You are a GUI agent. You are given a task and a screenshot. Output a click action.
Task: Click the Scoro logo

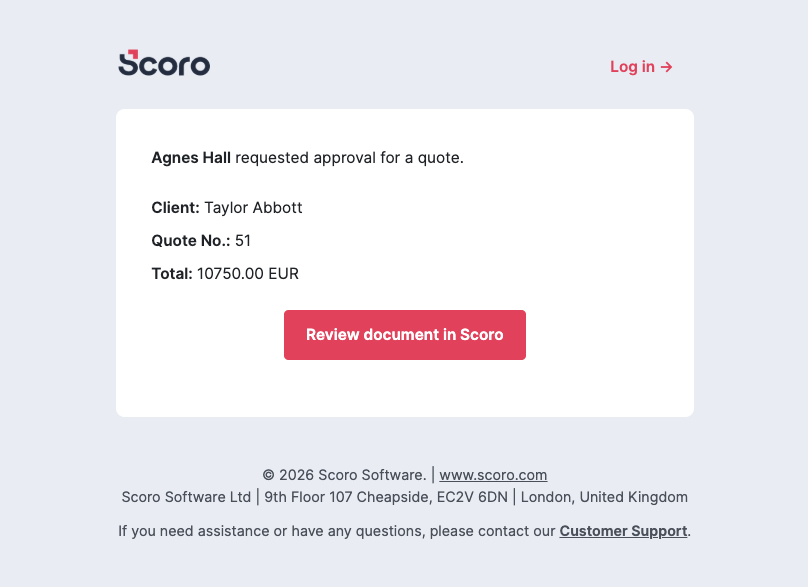(x=165, y=64)
